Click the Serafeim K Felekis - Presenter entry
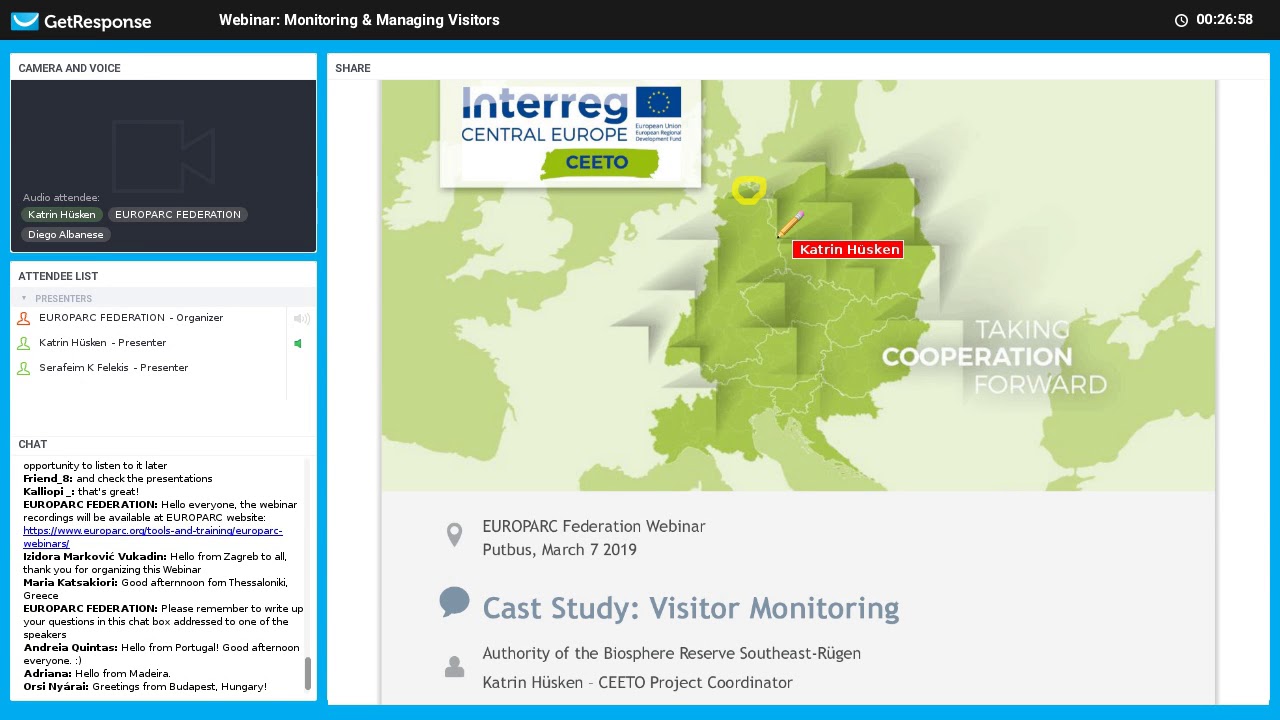This screenshot has height=720, width=1280. click(114, 368)
